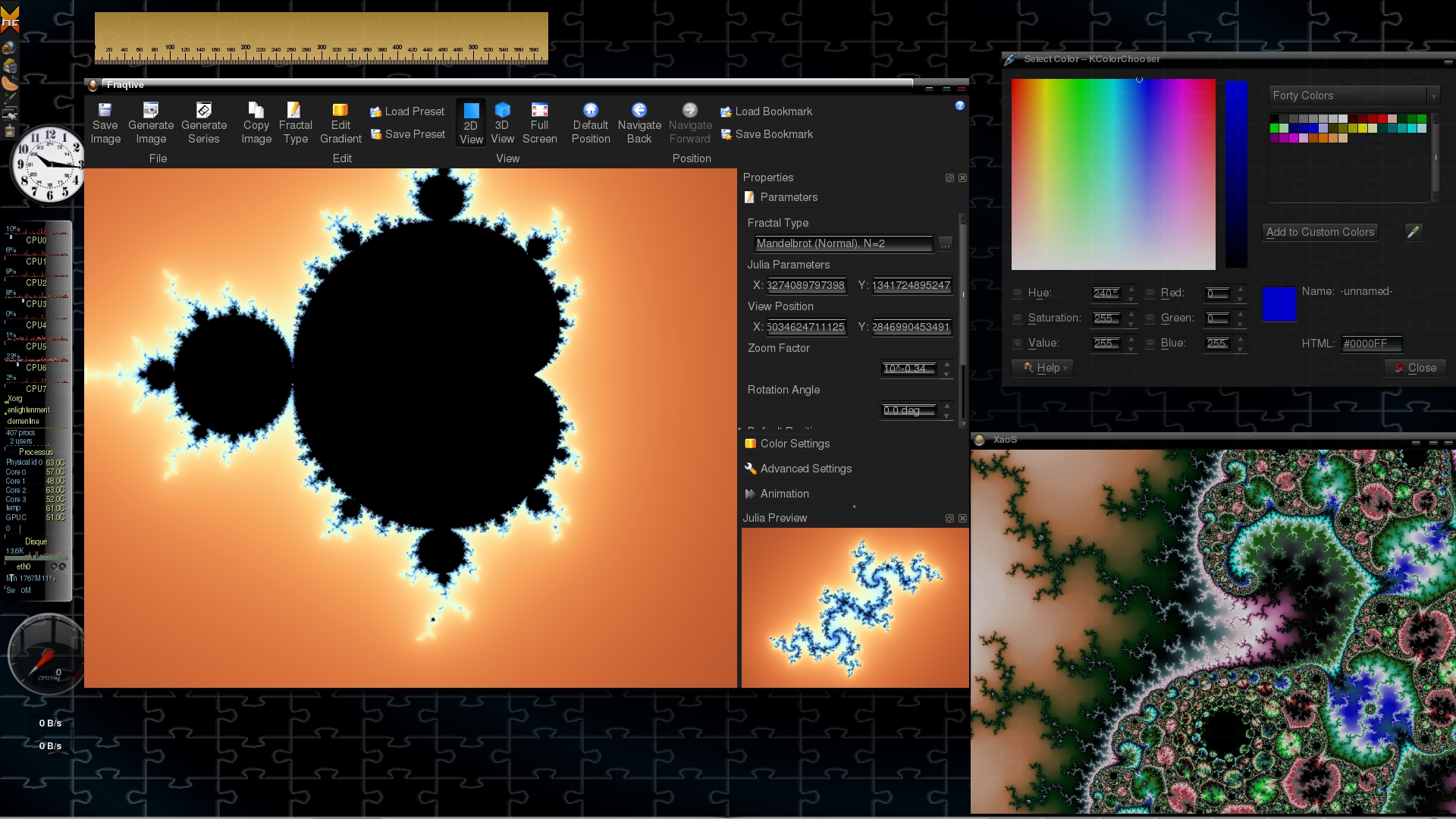This screenshot has height=819, width=1456.
Task: Reset to Default Position
Action: pyautogui.click(x=591, y=111)
